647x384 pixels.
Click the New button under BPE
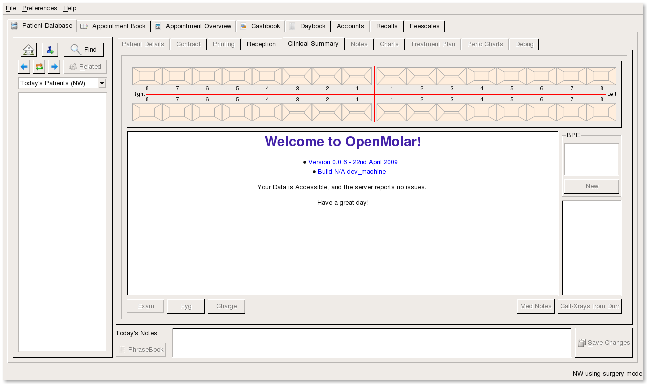click(592, 186)
